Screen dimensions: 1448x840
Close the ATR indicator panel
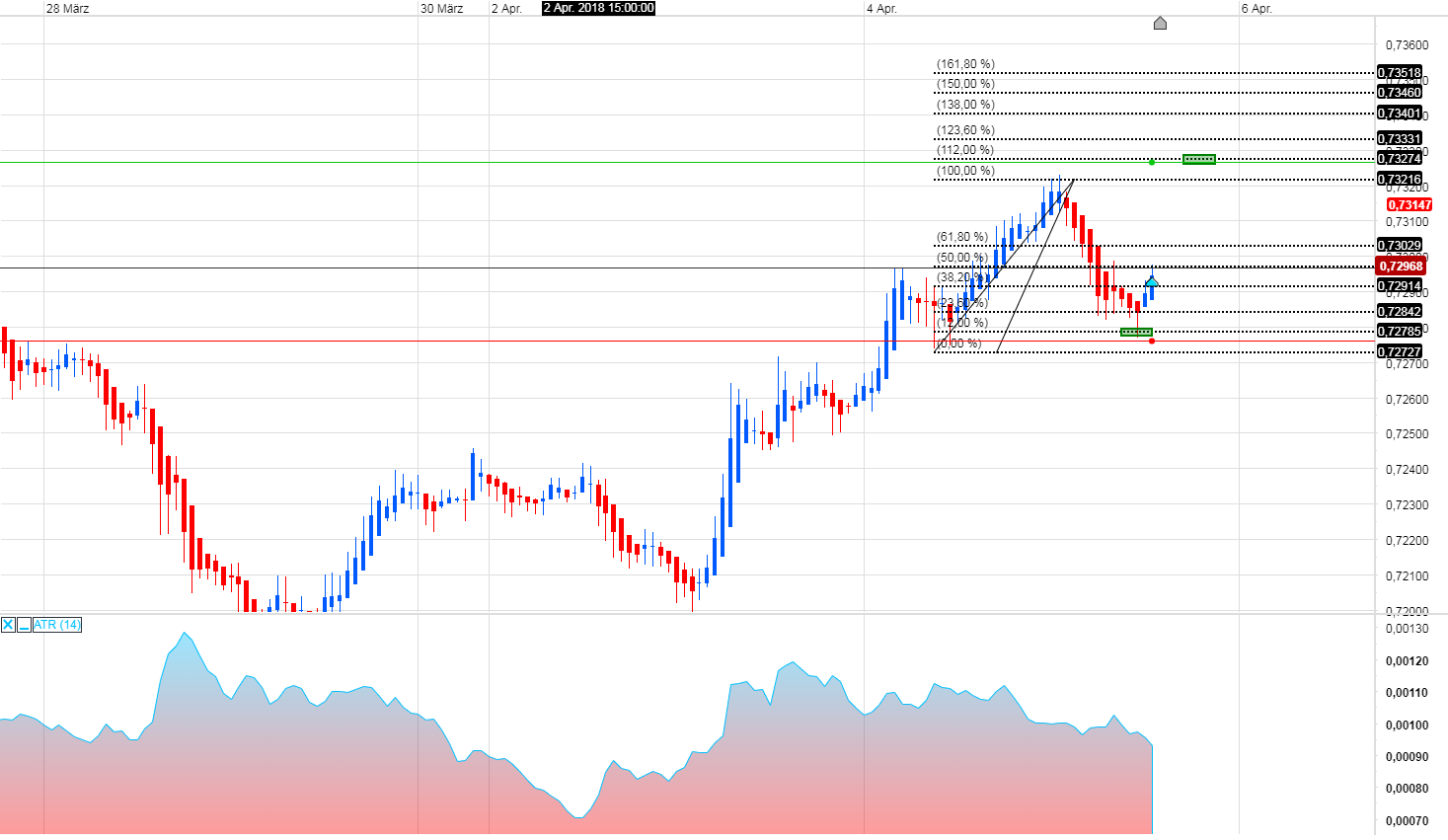point(8,625)
